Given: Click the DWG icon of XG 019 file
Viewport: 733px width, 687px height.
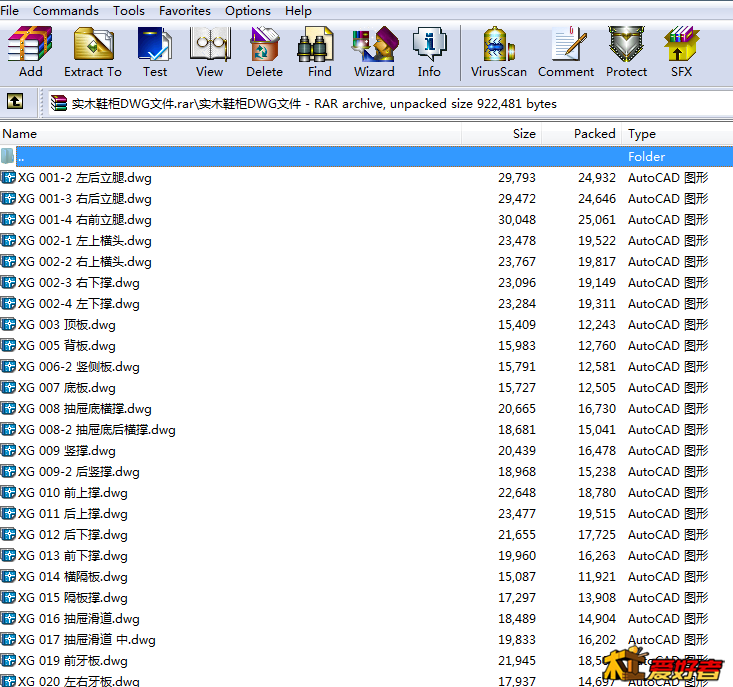Looking at the screenshot, I should tap(8, 660).
